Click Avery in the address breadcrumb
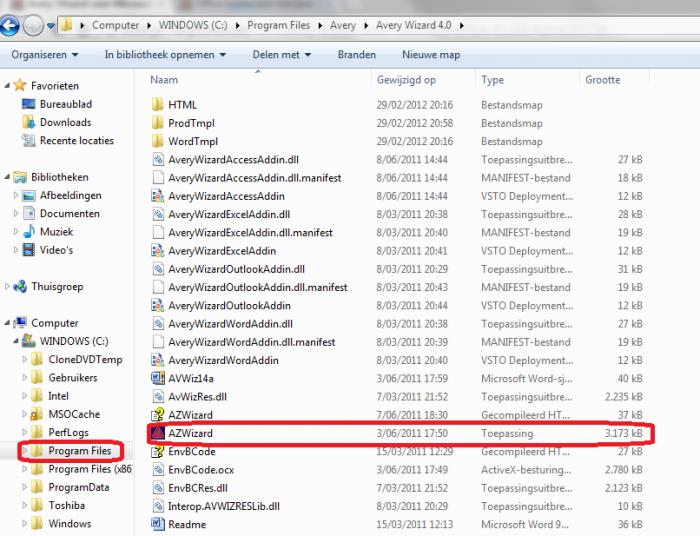Image resolution: width=700 pixels, height=536 pixels. click(x=343, y=25)
